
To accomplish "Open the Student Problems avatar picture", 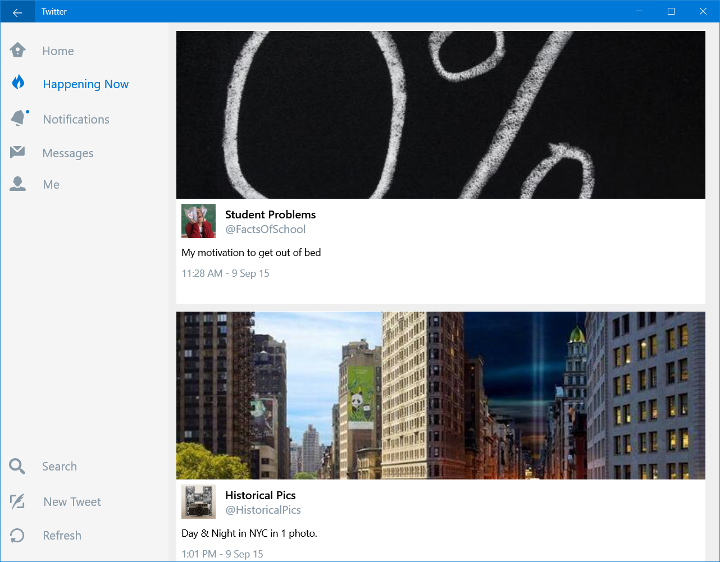I will pyautogui.click(x=198, y=221).
